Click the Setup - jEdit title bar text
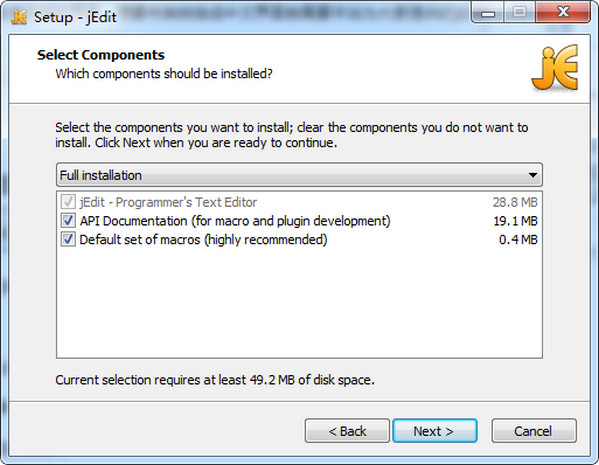 75,17
